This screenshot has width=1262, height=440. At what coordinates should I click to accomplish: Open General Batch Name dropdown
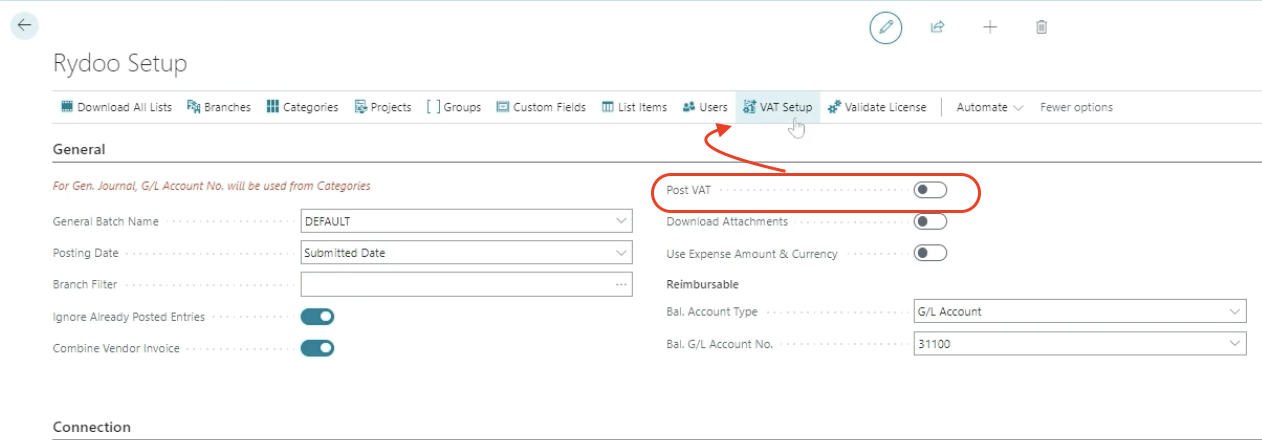(622, 221)
